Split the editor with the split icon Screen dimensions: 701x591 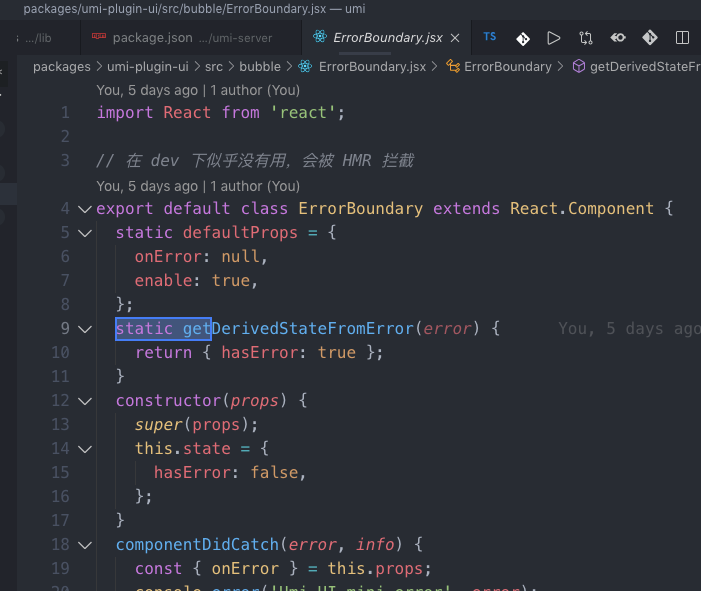682,38
